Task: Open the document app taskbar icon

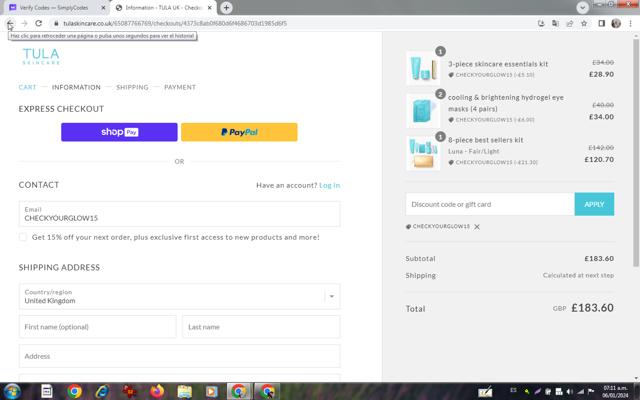Action: (47, 391)
